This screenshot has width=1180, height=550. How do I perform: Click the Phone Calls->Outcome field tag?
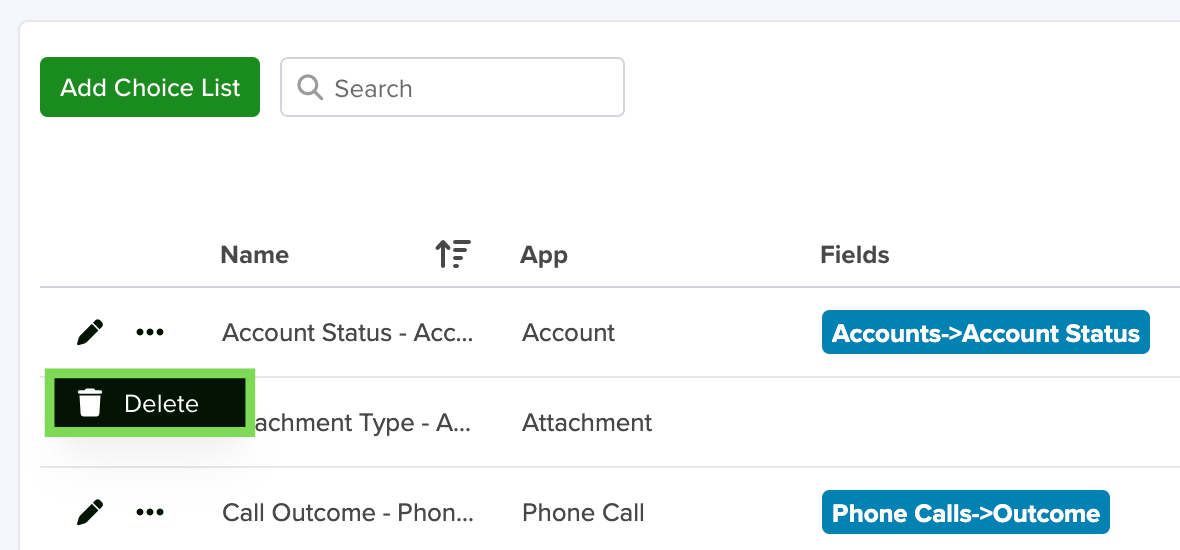click(x=966, y=513)
